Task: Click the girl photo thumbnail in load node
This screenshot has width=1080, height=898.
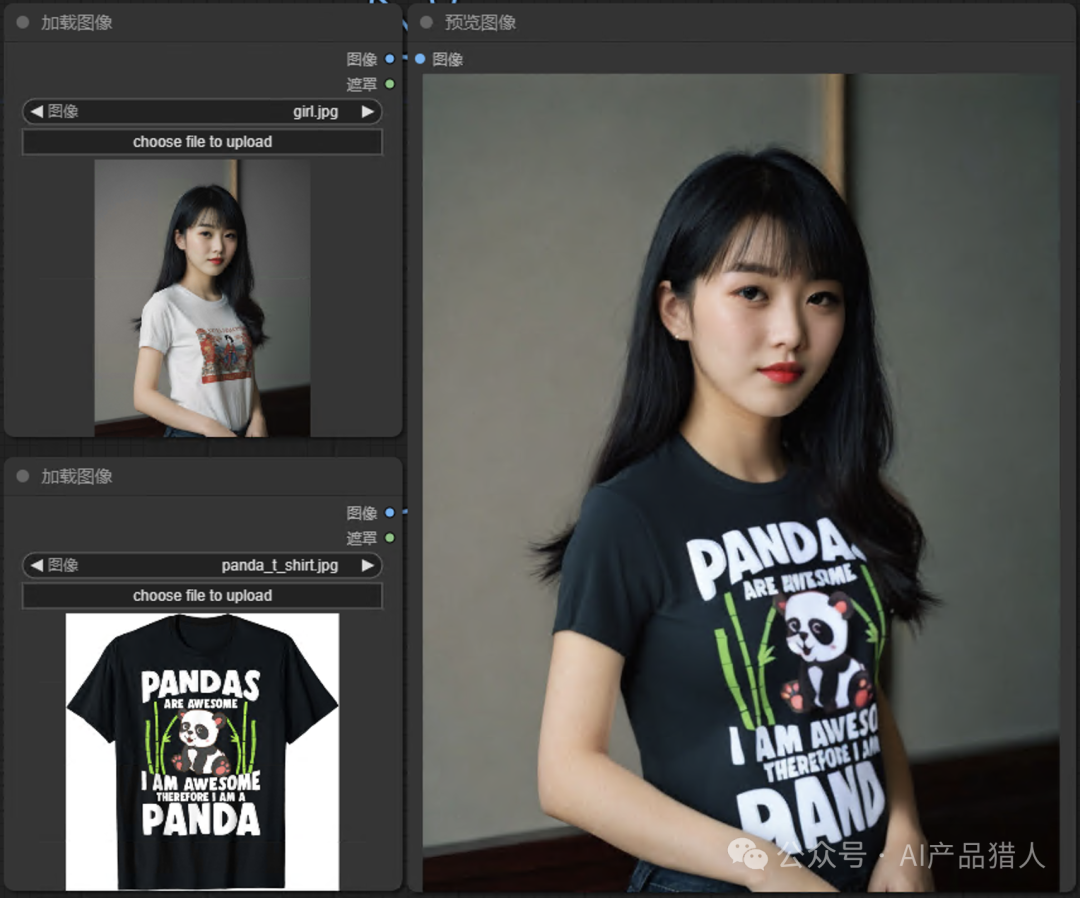Action: click(202, 298)
